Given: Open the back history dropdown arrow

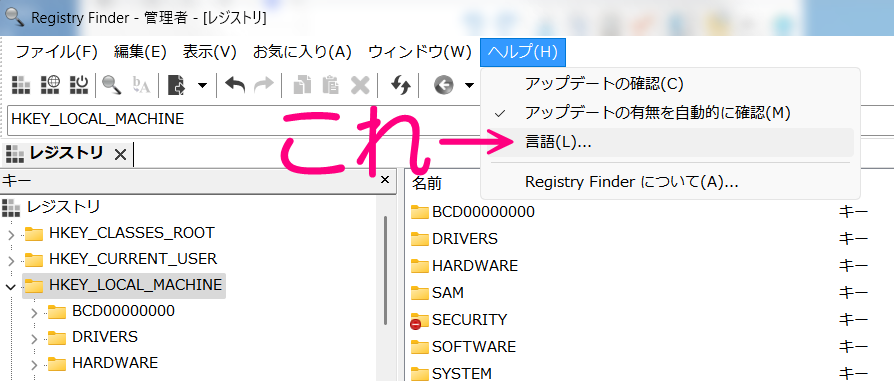Looking at the screenshot, I should click(x=469, y=86).
